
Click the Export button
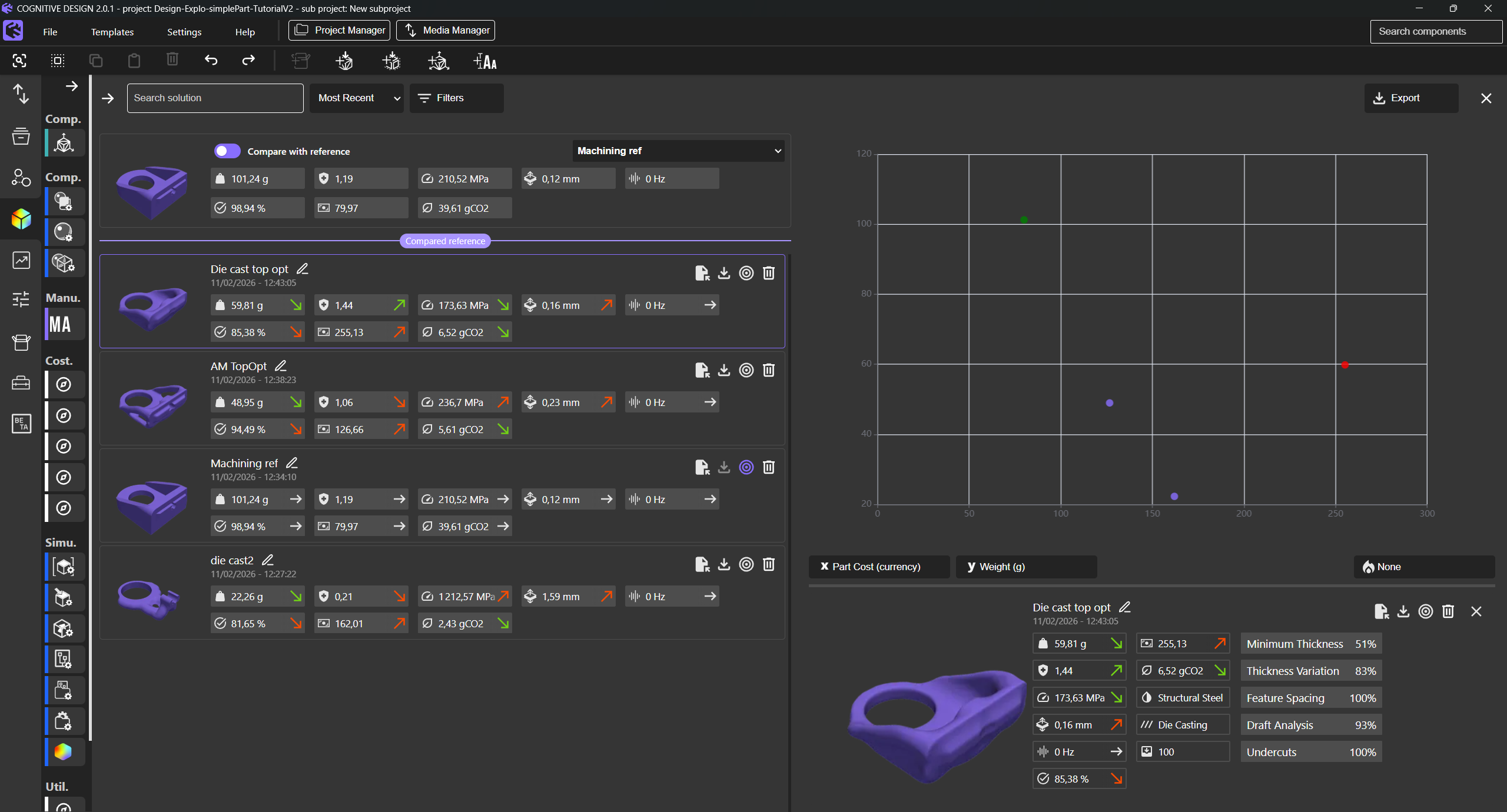[1411, 98]
